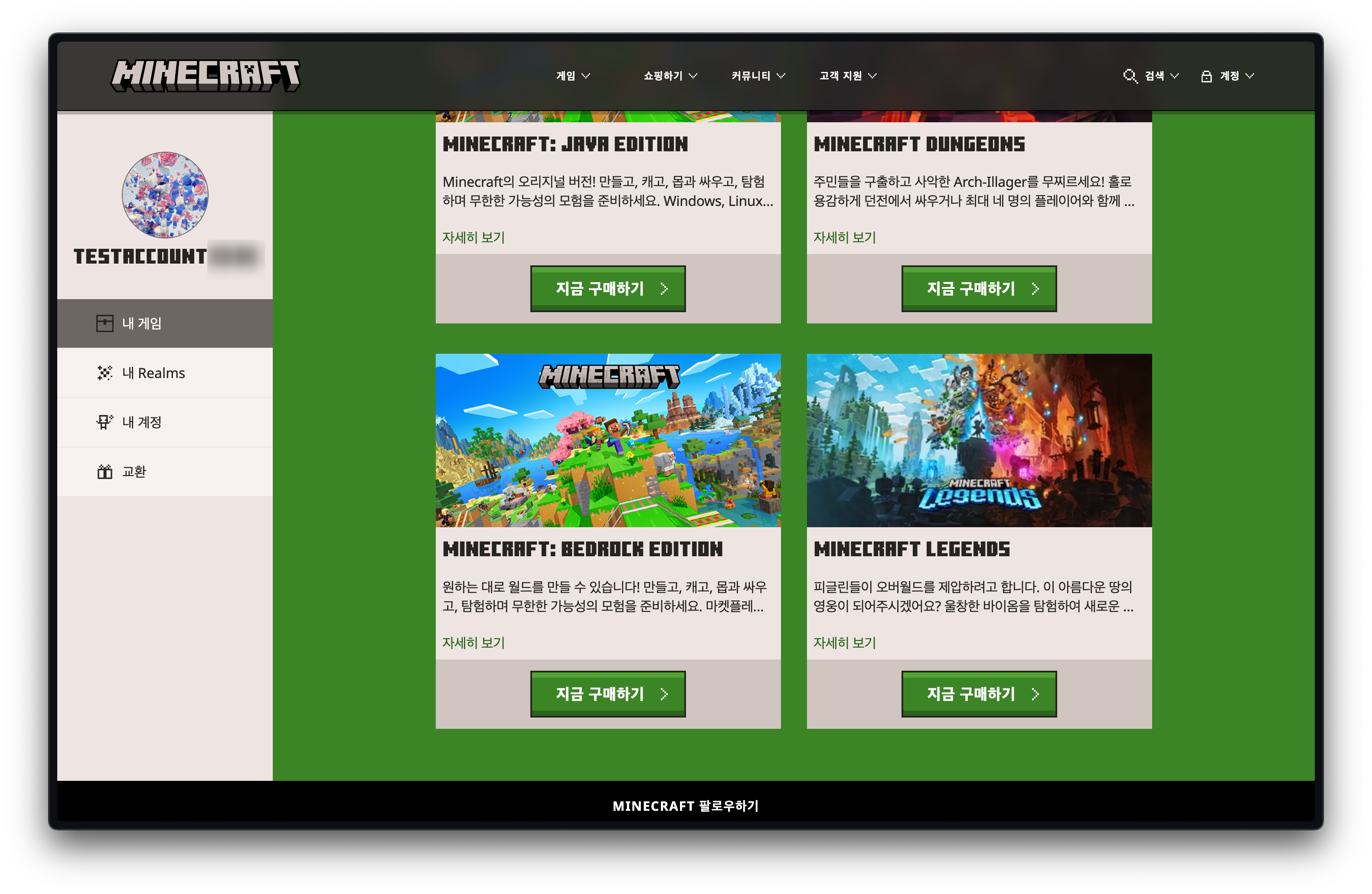This screenshot has height=894, width=1372.
Task: Expand the 쇼핑하기 dropdown chevron
Action: click(x=693, y=76)
